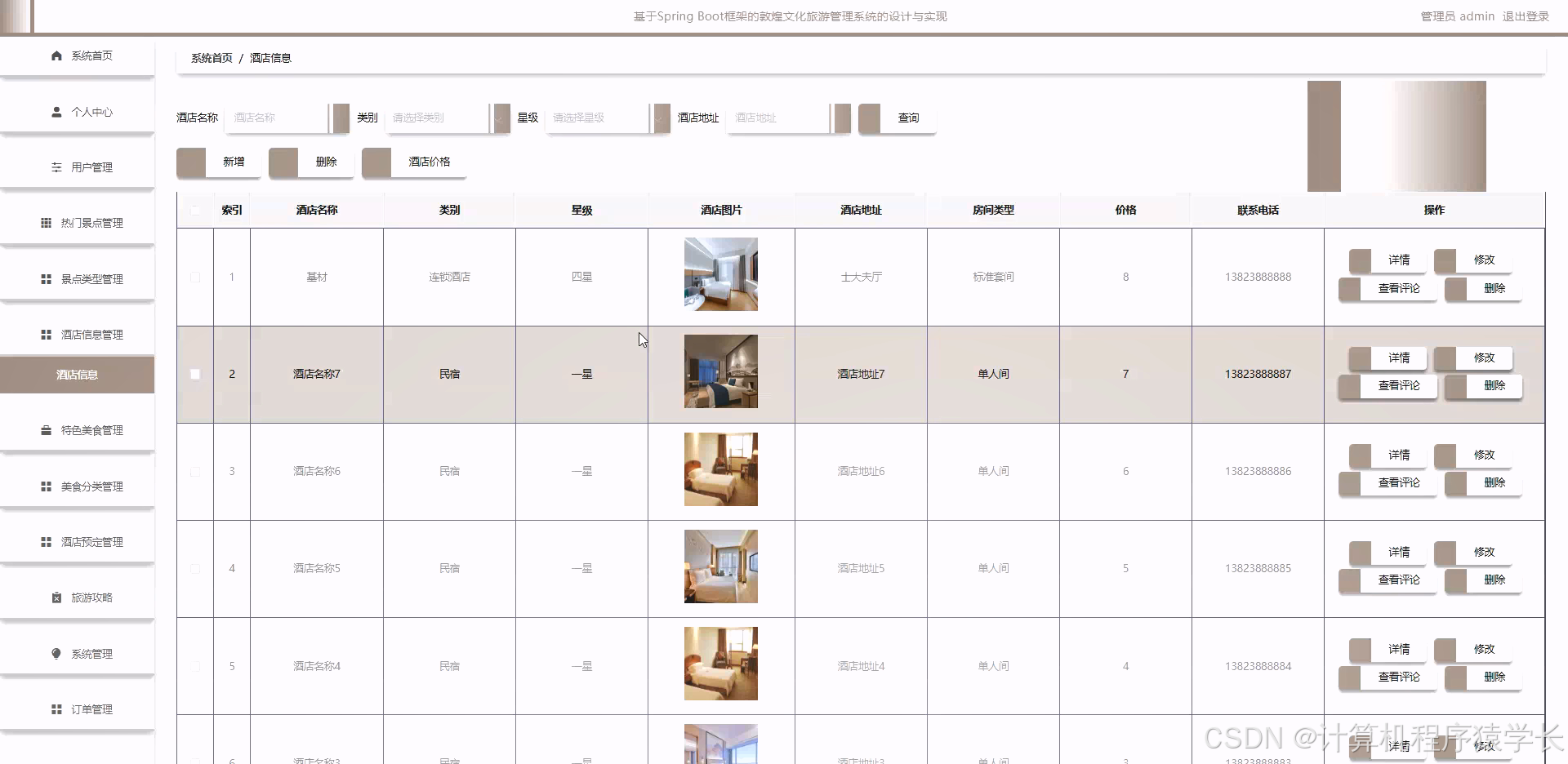Click 查看评论 for the 酒店名称7 row
The width and height of the screenshot is (1568, 764).
point(1388,385)
